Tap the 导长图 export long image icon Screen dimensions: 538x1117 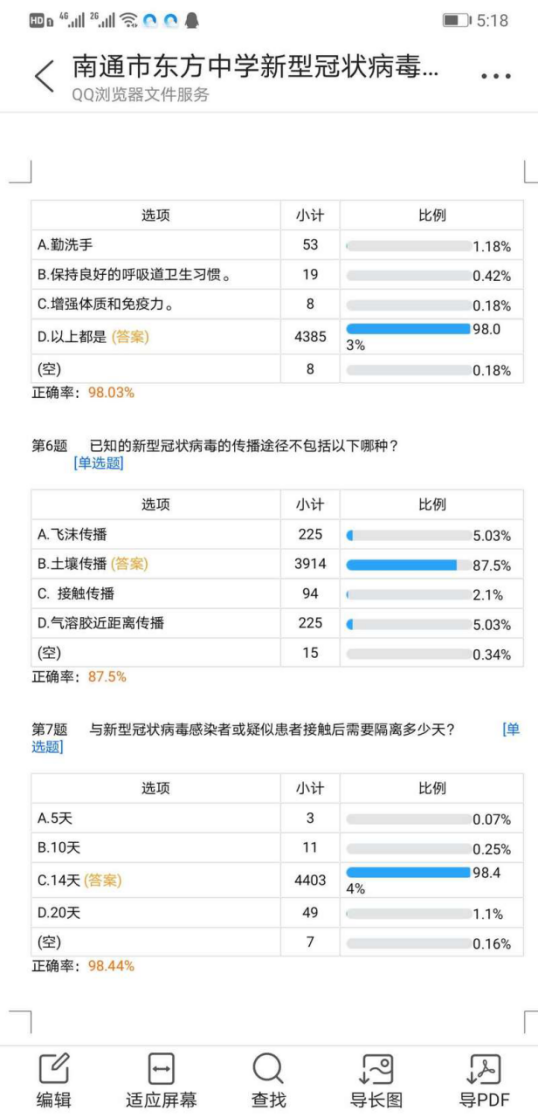pyautogui.click(x=376, y=1068)
